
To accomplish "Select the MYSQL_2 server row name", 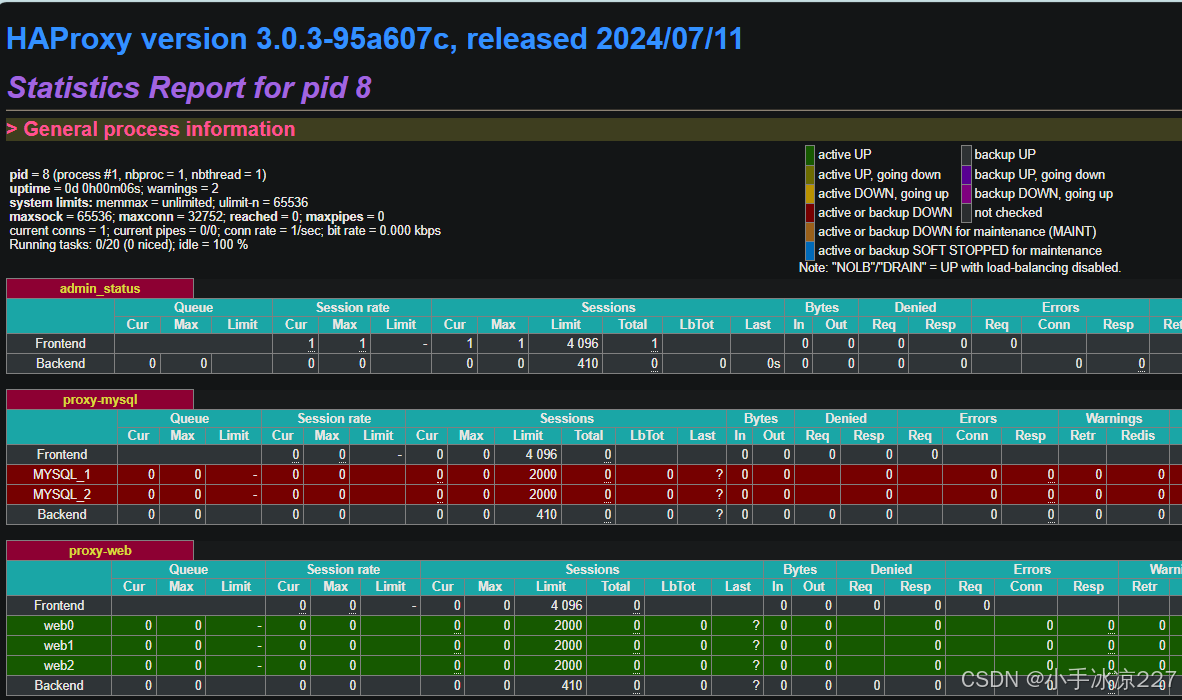I will (x=62, y=494).
